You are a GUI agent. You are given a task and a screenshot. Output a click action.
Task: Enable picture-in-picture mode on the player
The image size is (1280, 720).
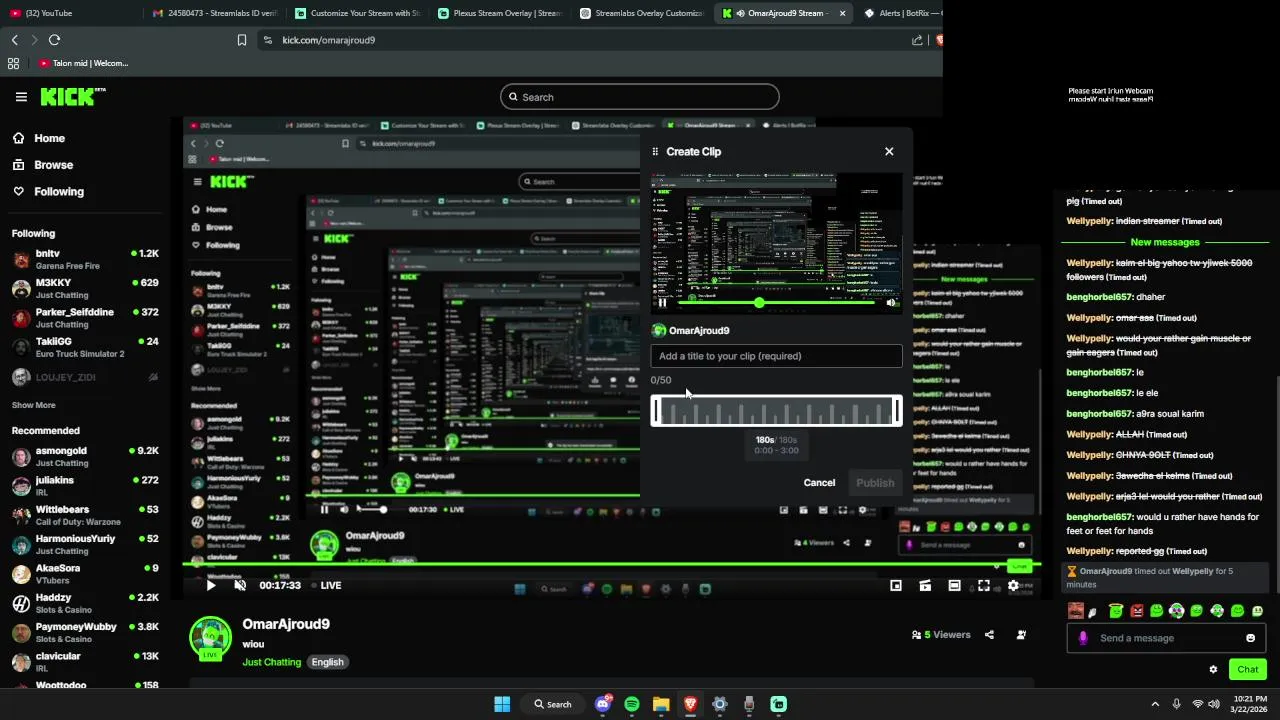(x=896, y=586)
